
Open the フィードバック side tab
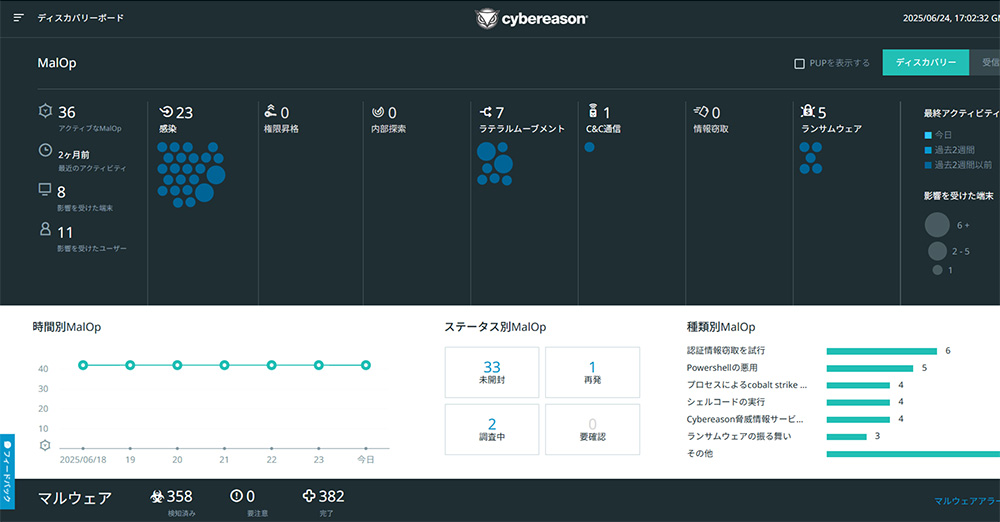(x=7, y=472)
